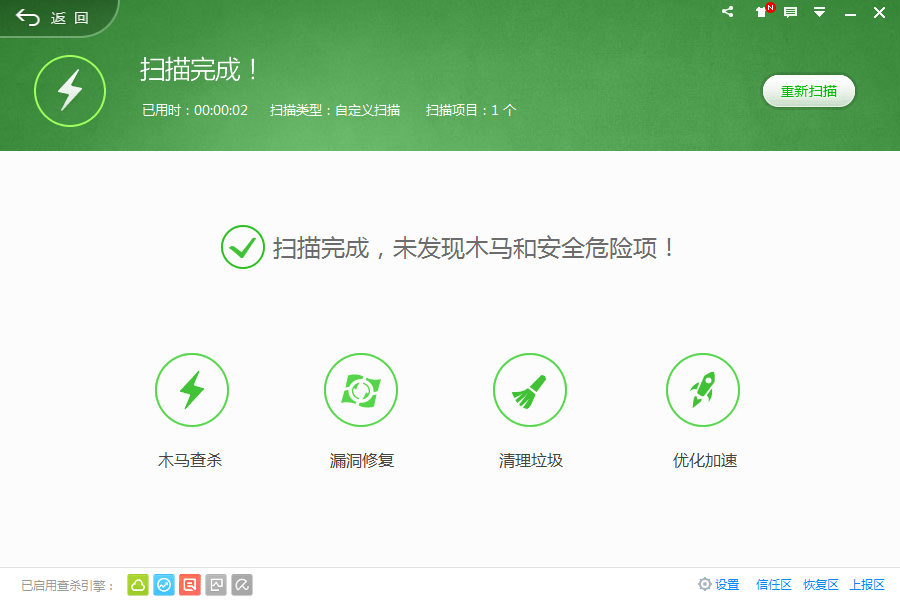The image size is (900, 600).
Task: Enable the first gray disabled engine
Action: pyautogui.click(x=216, y=585)
